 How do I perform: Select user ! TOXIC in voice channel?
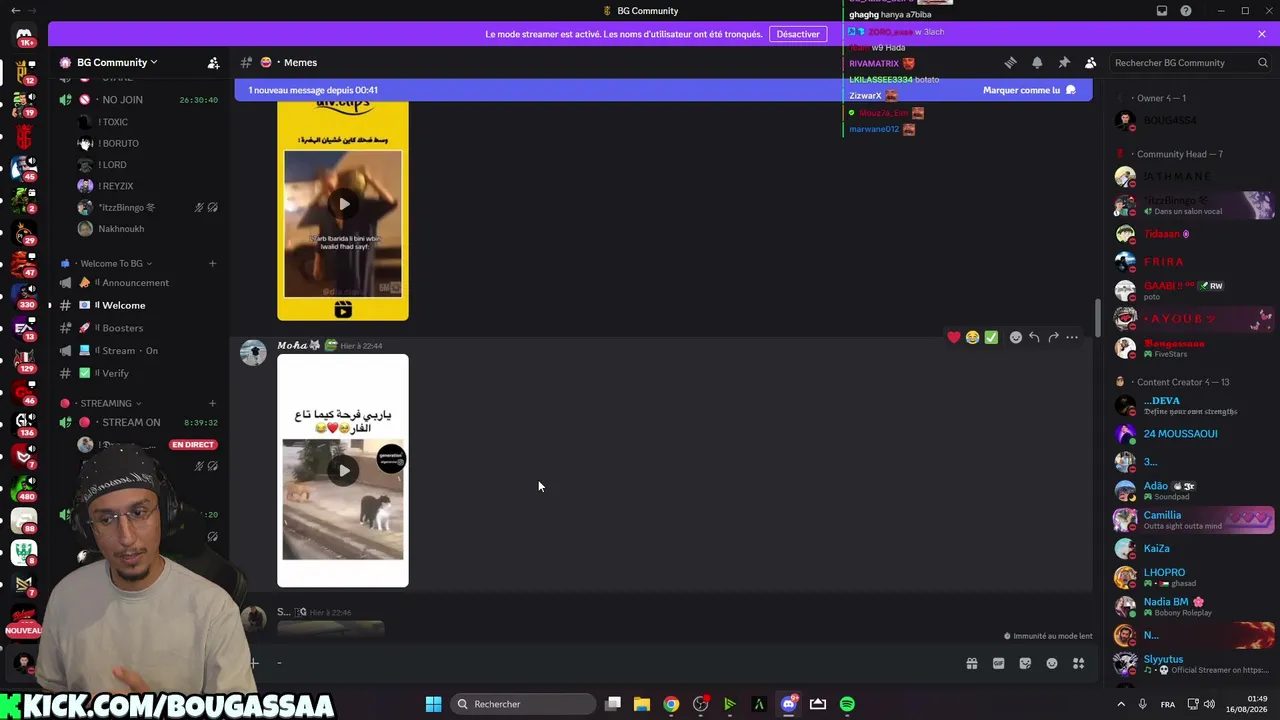[148, 122]
